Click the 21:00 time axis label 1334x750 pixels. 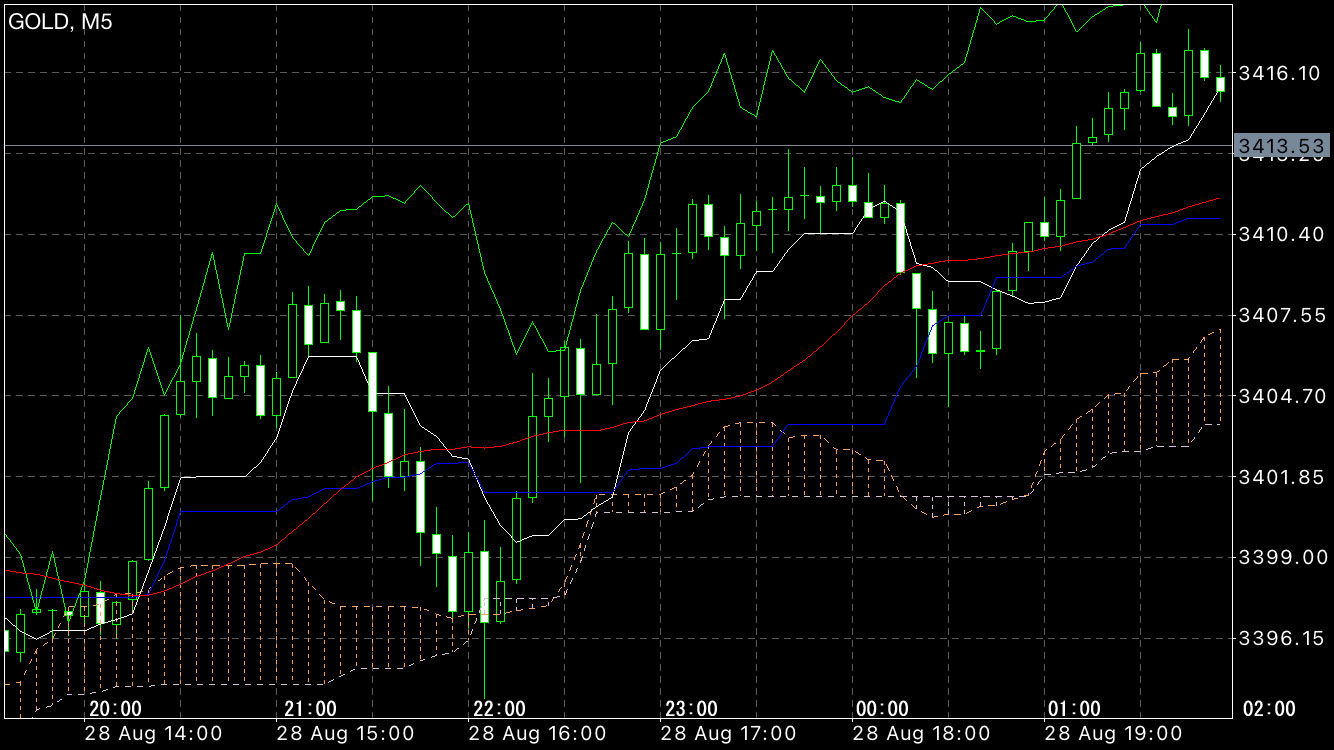point(310,709)
